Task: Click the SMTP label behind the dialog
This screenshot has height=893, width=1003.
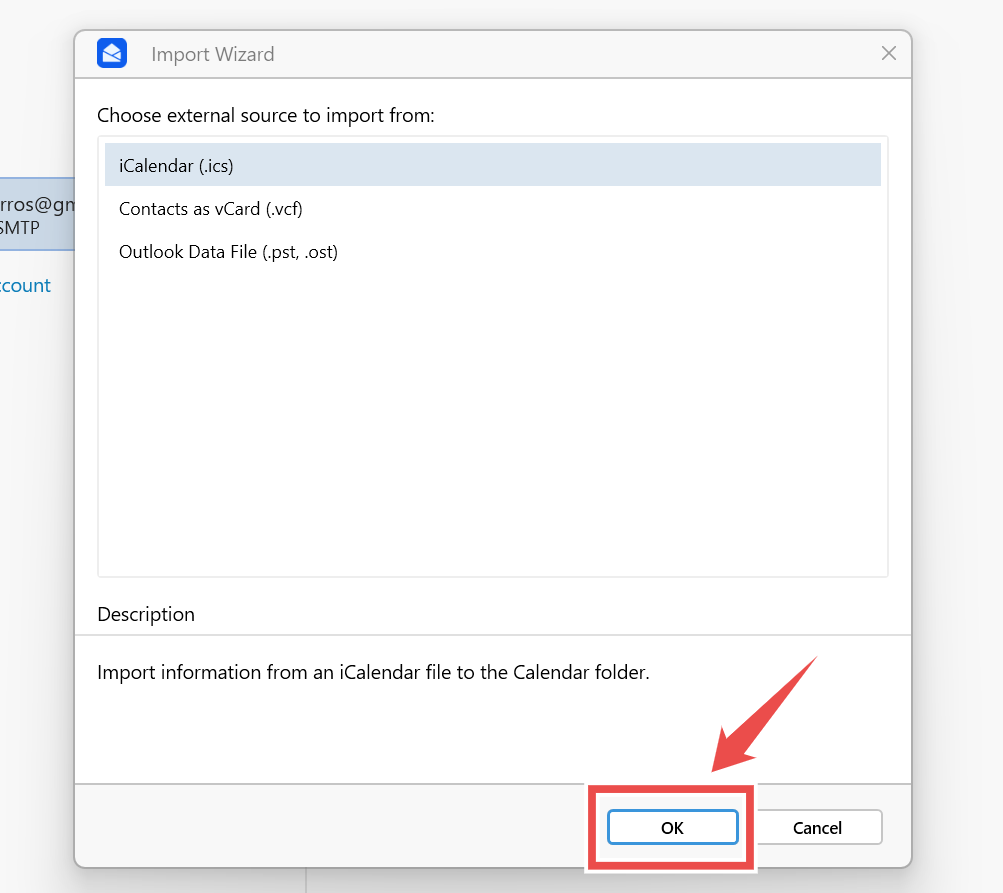Action: tap(20, 227)
